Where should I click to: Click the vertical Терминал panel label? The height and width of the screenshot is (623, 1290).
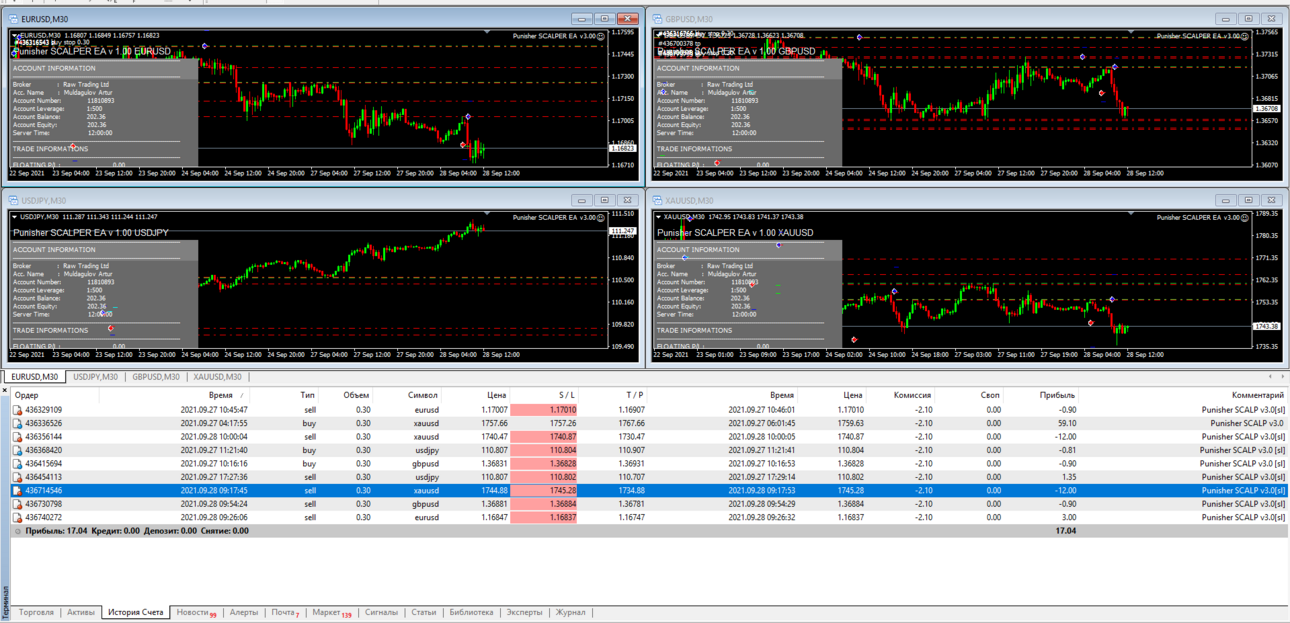(x=5, y=600)
